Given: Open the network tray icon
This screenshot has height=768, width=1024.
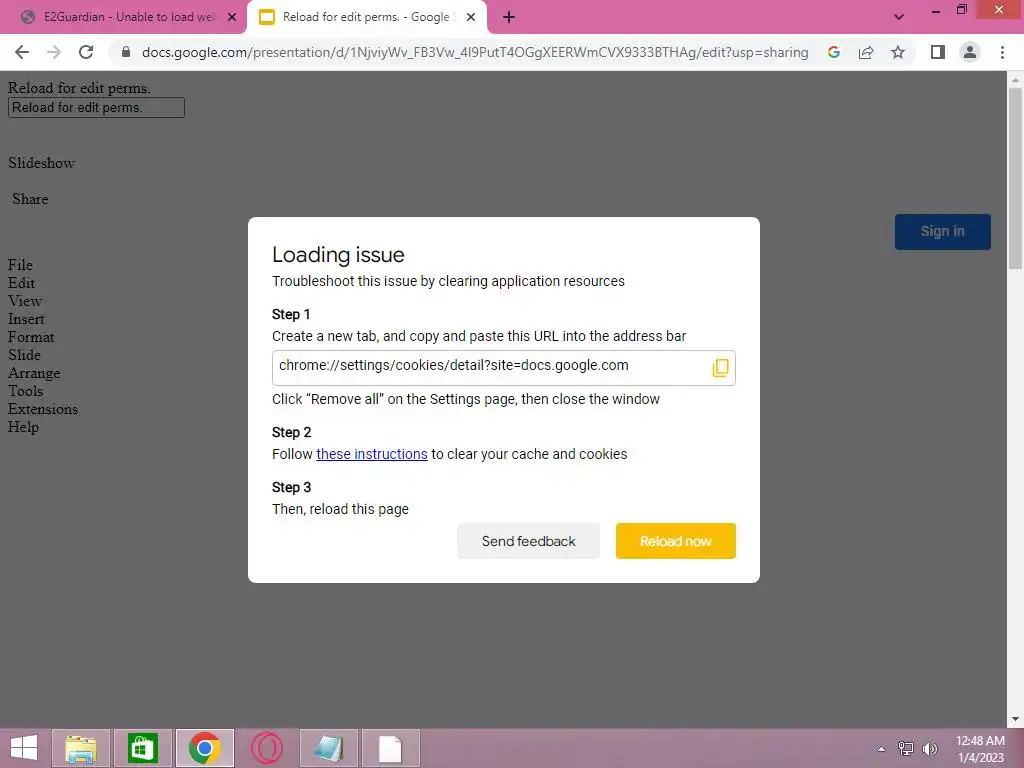Looking at the screenshot, I should (906, 749).
